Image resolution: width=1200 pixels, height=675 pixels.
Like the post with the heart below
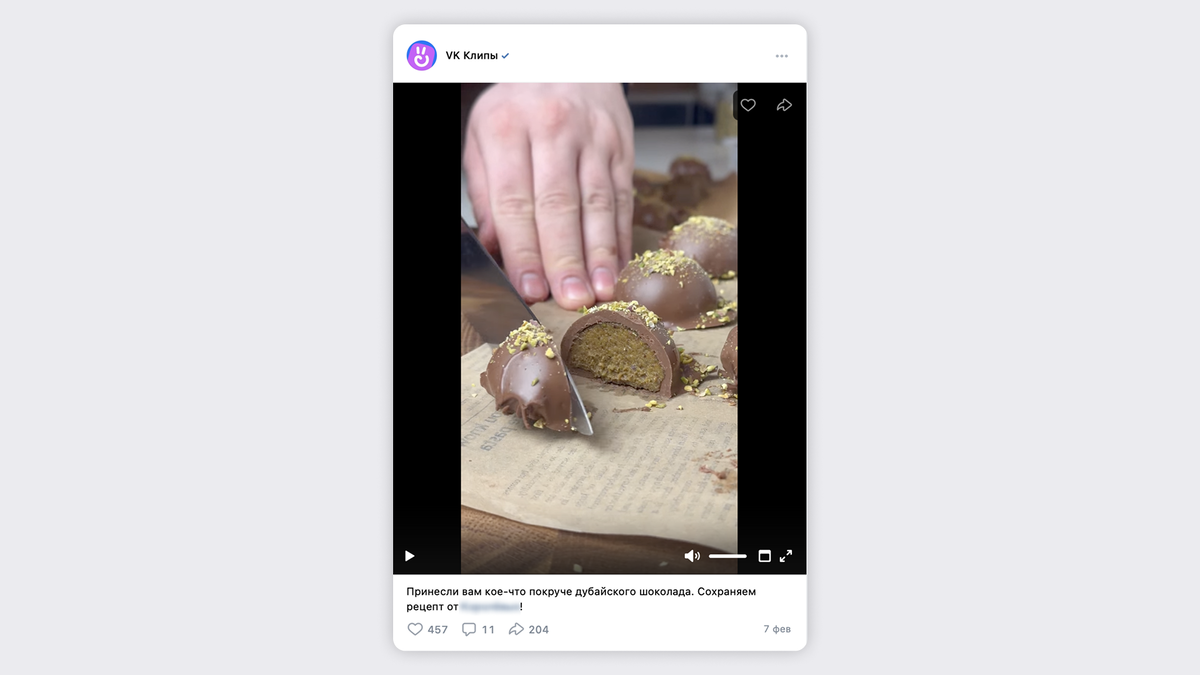[415, 629]
